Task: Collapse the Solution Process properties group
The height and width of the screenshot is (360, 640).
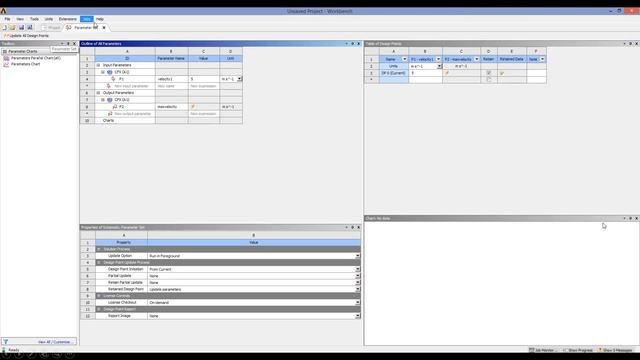Action: [x=99, y=249]
